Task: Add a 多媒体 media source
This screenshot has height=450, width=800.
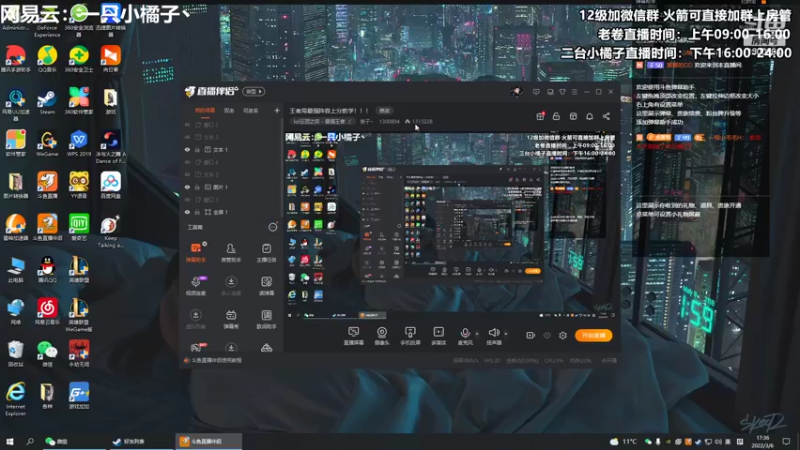Action: [x=438, y=336]
